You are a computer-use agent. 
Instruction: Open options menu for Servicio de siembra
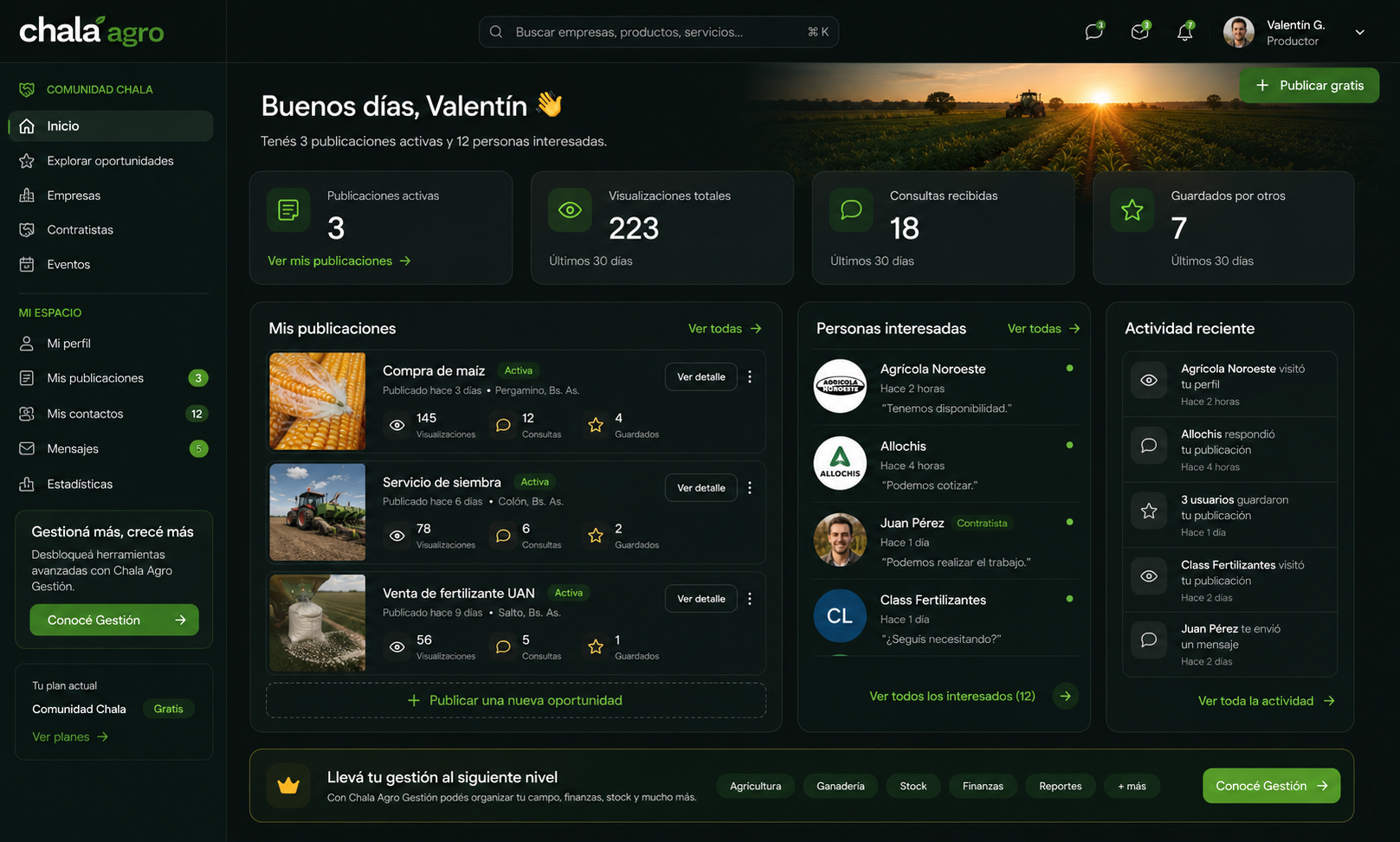[x=750, y=487]
